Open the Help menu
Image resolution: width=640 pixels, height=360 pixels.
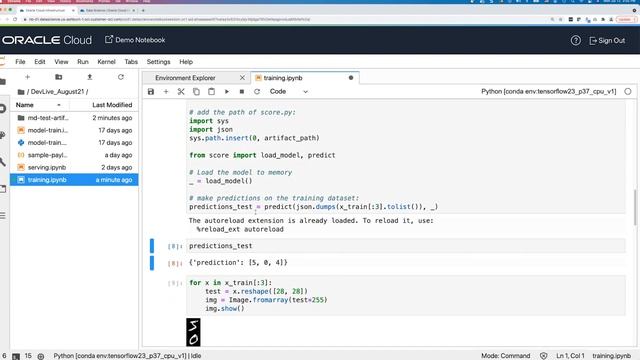[x=186, y=62]
